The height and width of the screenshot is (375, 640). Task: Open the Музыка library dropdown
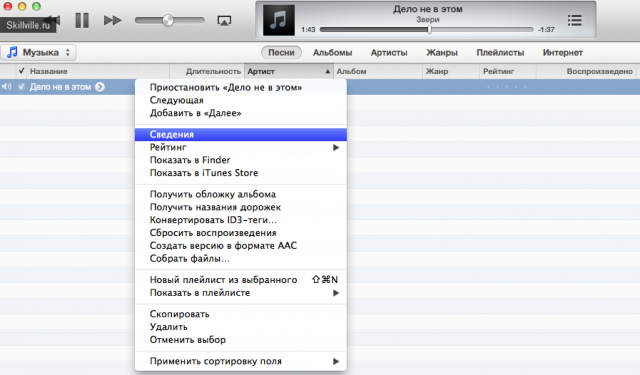coord(38,52)
